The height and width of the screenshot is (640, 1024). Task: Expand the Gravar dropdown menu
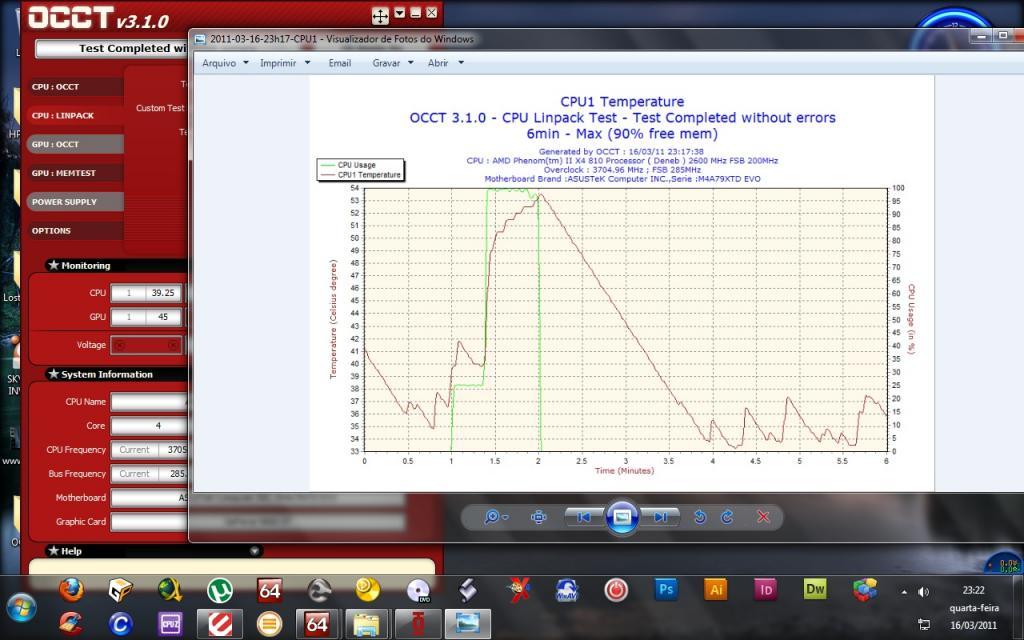click(392, 63)
